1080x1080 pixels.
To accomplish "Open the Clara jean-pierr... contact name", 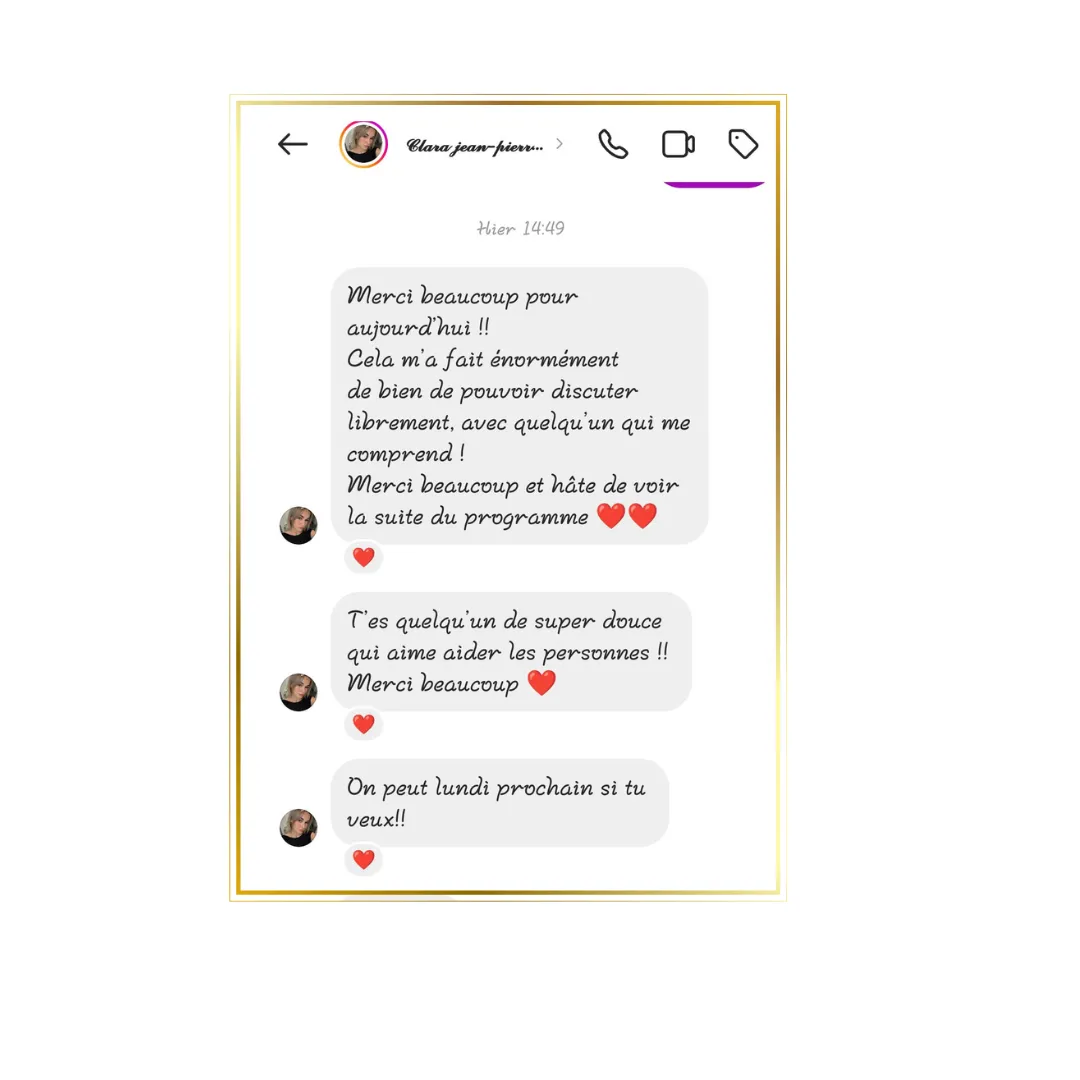I will tap(475, 145).
